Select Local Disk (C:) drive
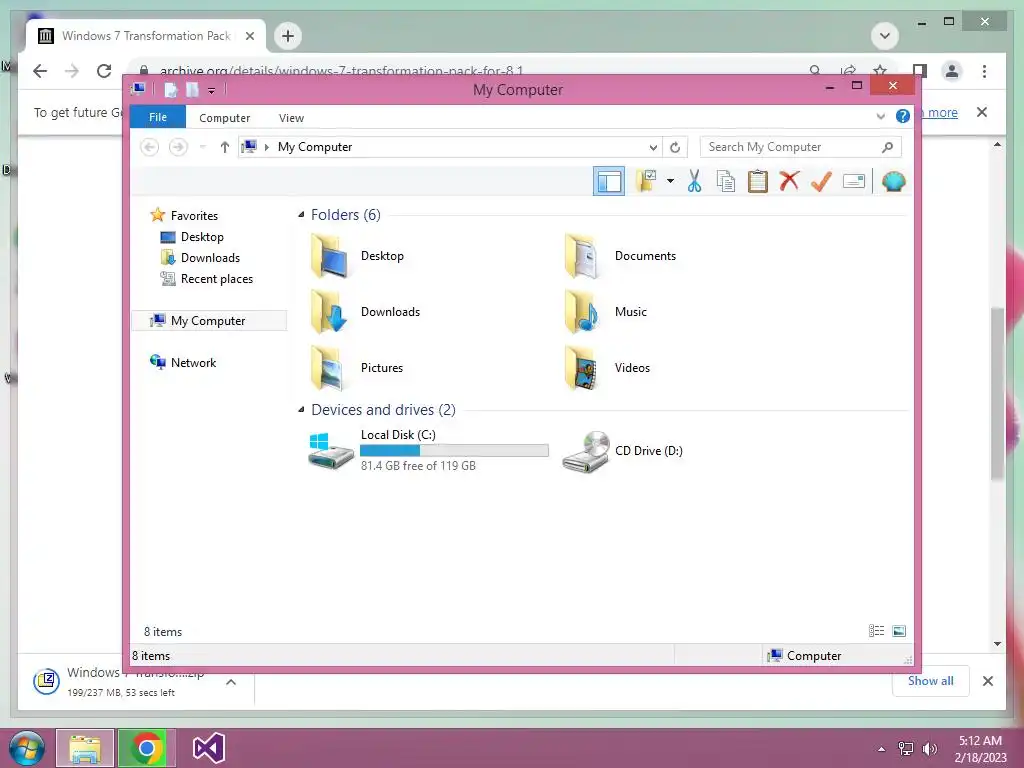Viewport: 1024px width, 768px height. 428,450
